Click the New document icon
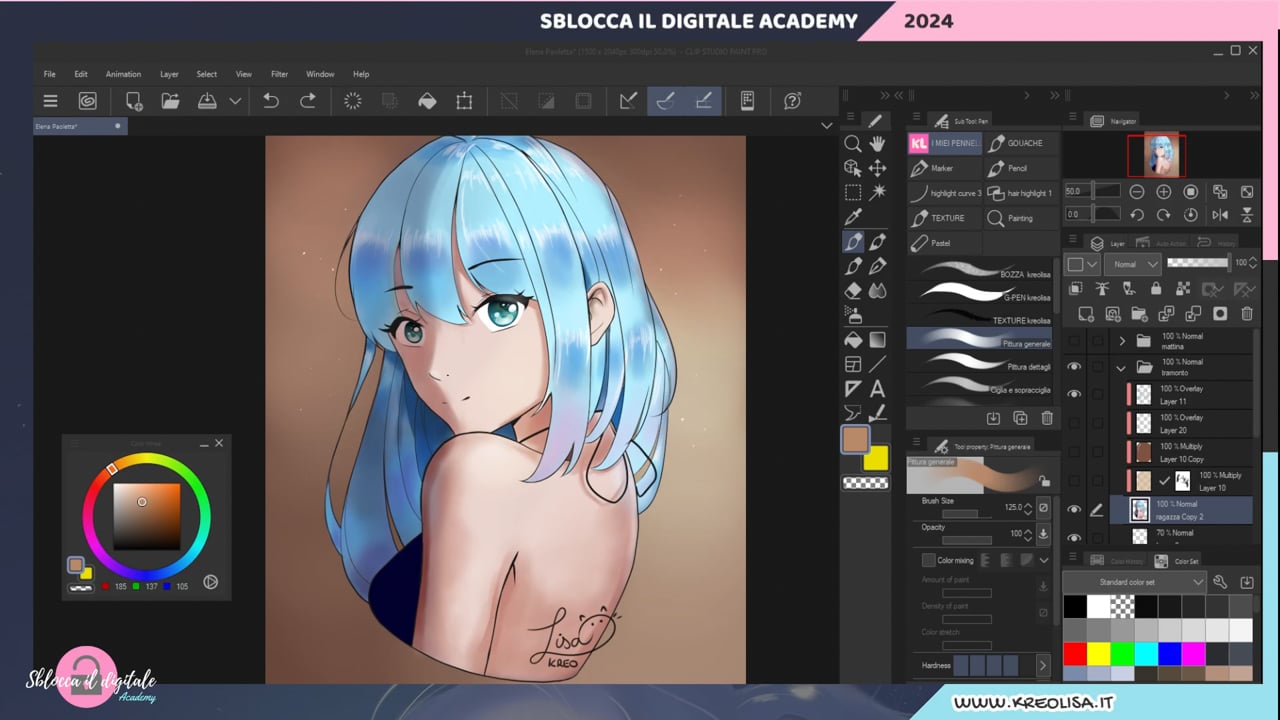The width and height of the screenshot is (1280, 720). (x=133, y=100)
